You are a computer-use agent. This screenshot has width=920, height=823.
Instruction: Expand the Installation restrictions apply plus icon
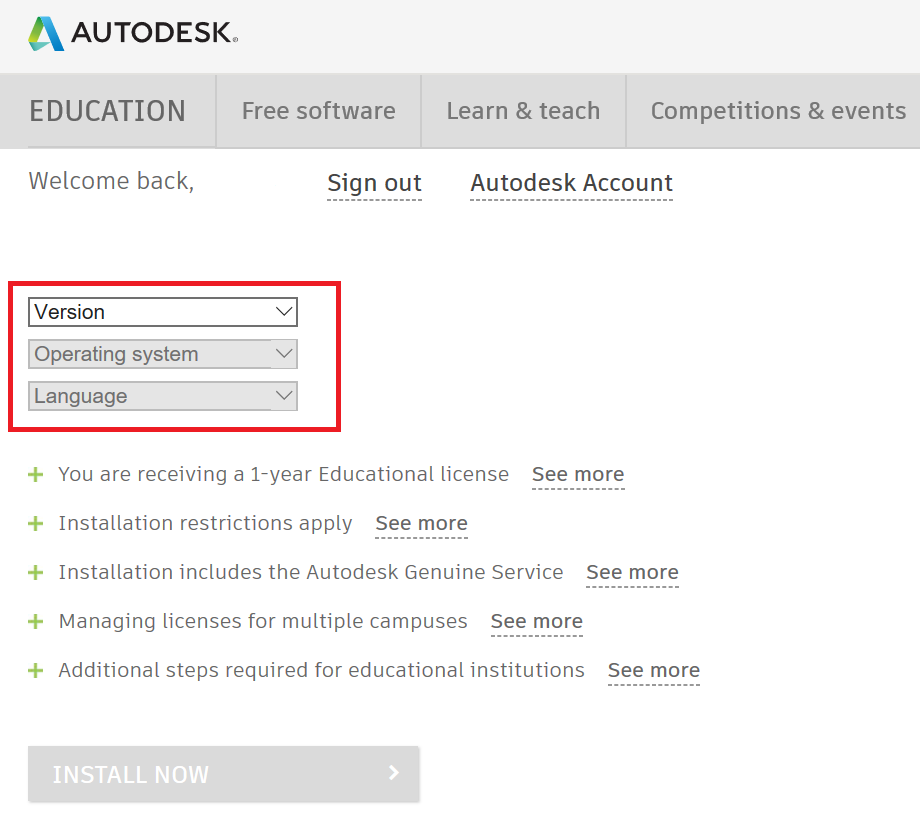[36, 523]
